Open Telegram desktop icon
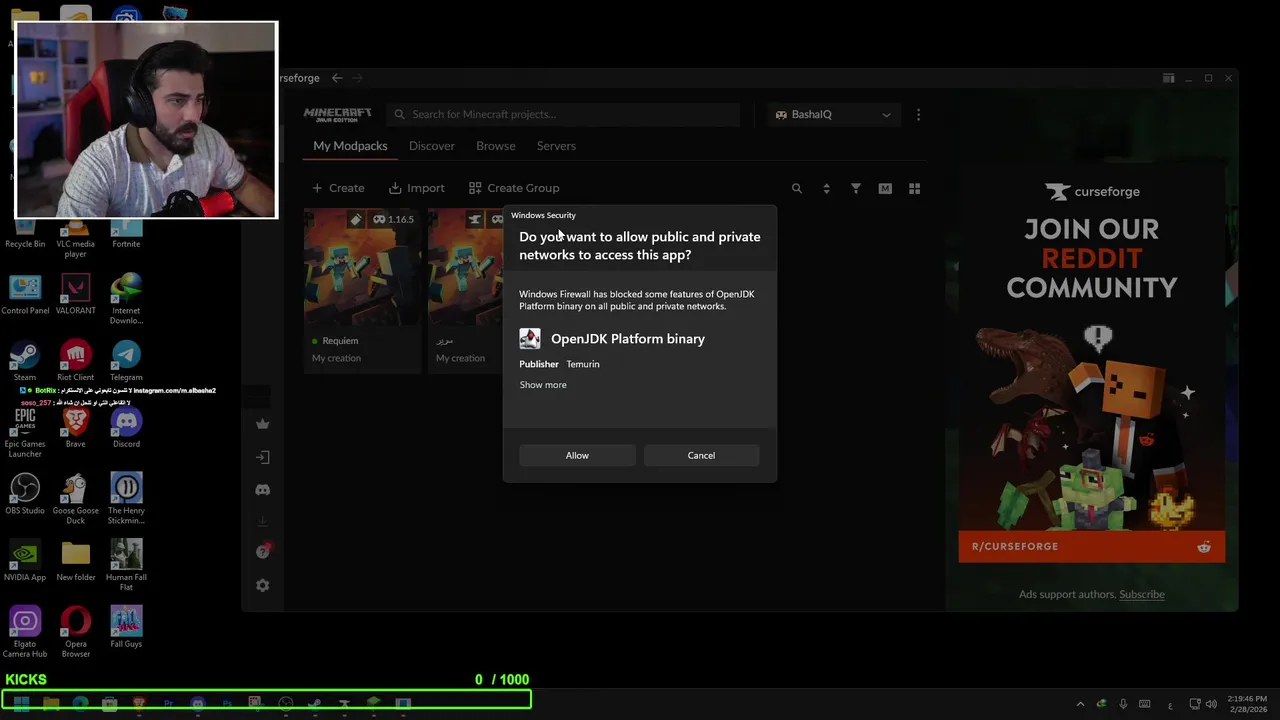The width and height of the screenshot is (1280, 720). point(126,361)
